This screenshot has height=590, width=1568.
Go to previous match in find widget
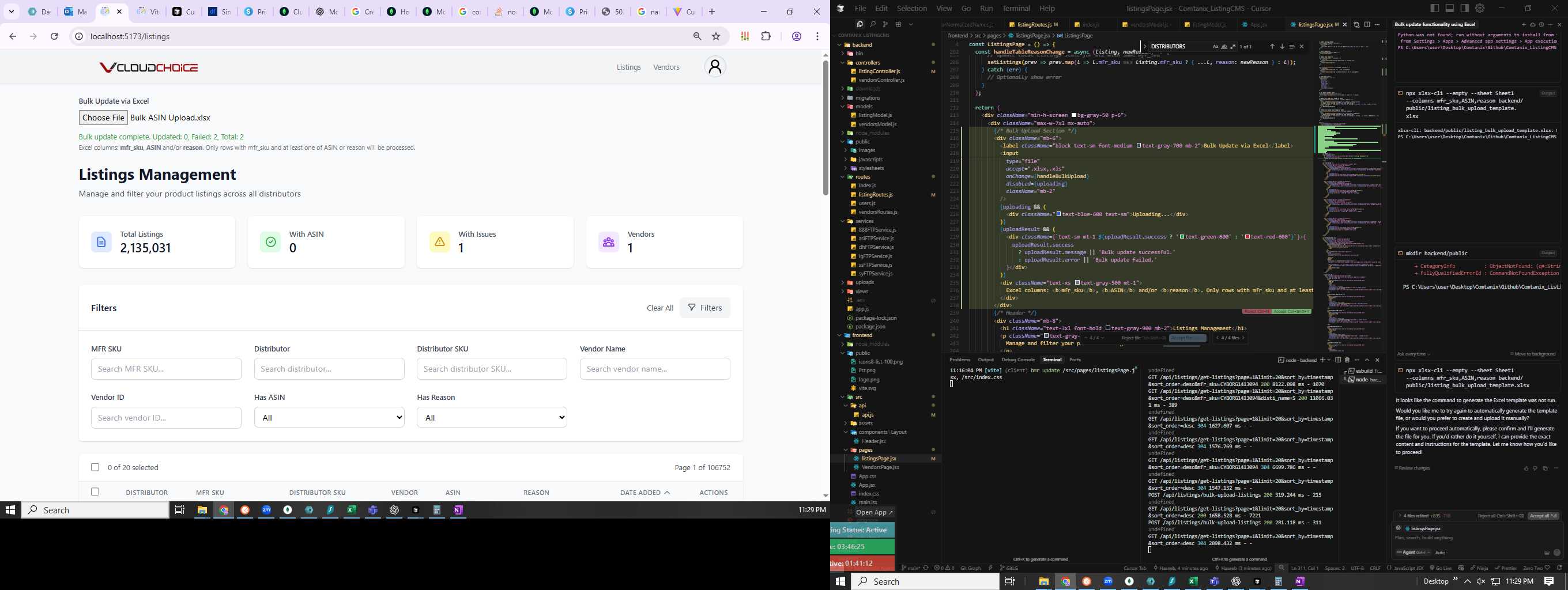point(1272,46)
